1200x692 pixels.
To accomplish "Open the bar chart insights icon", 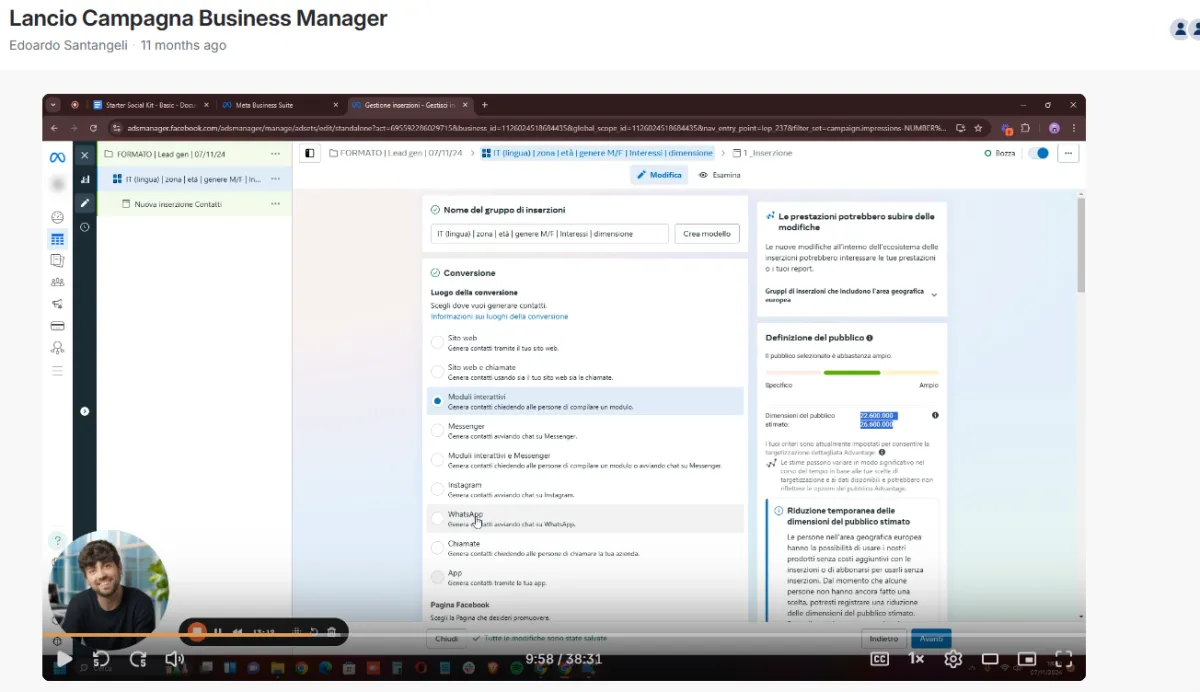I will click(x=85, y=179).
